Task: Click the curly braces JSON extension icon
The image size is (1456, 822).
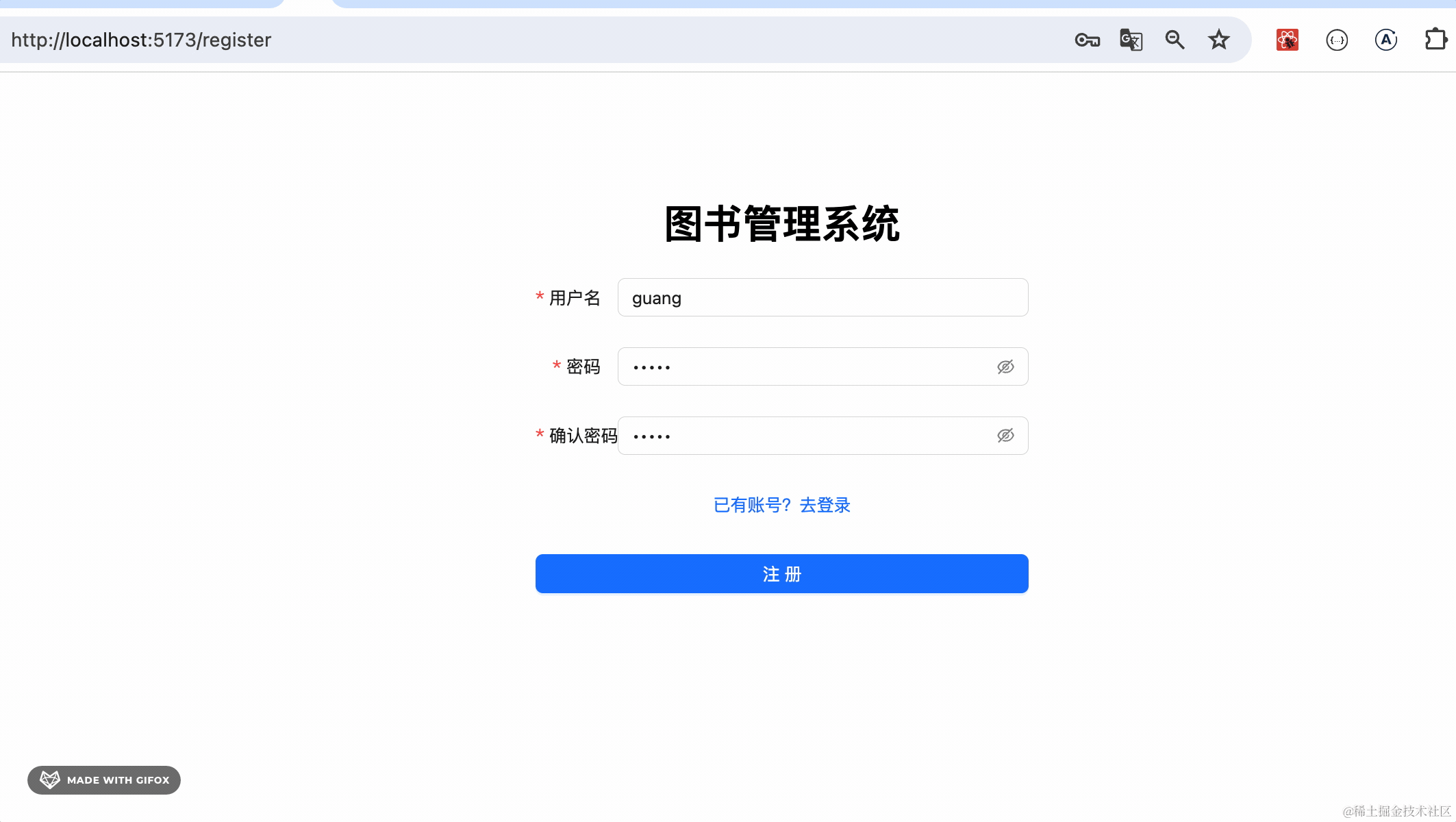Action: pyautogui.click(x=1337, y=40)
